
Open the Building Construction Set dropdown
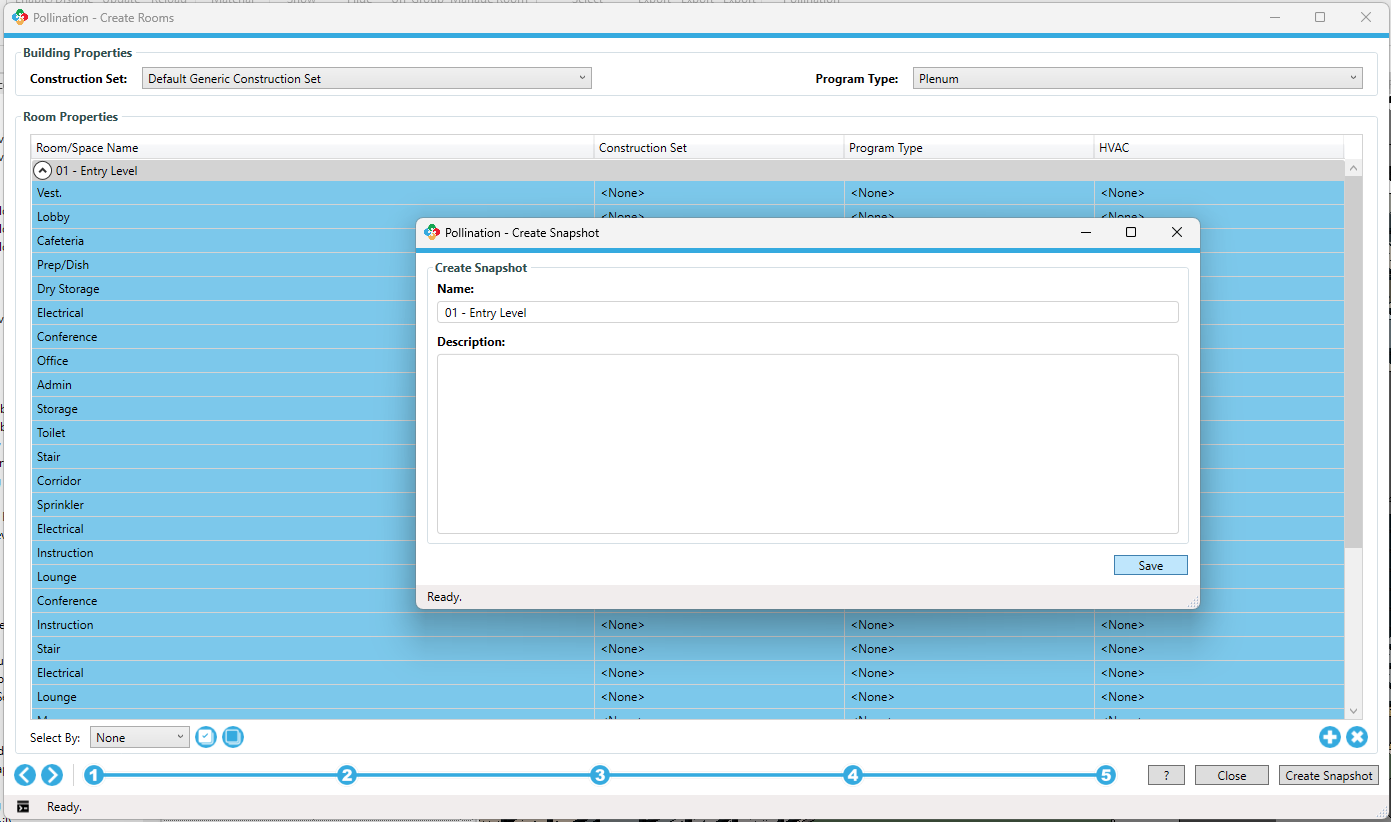366,78
